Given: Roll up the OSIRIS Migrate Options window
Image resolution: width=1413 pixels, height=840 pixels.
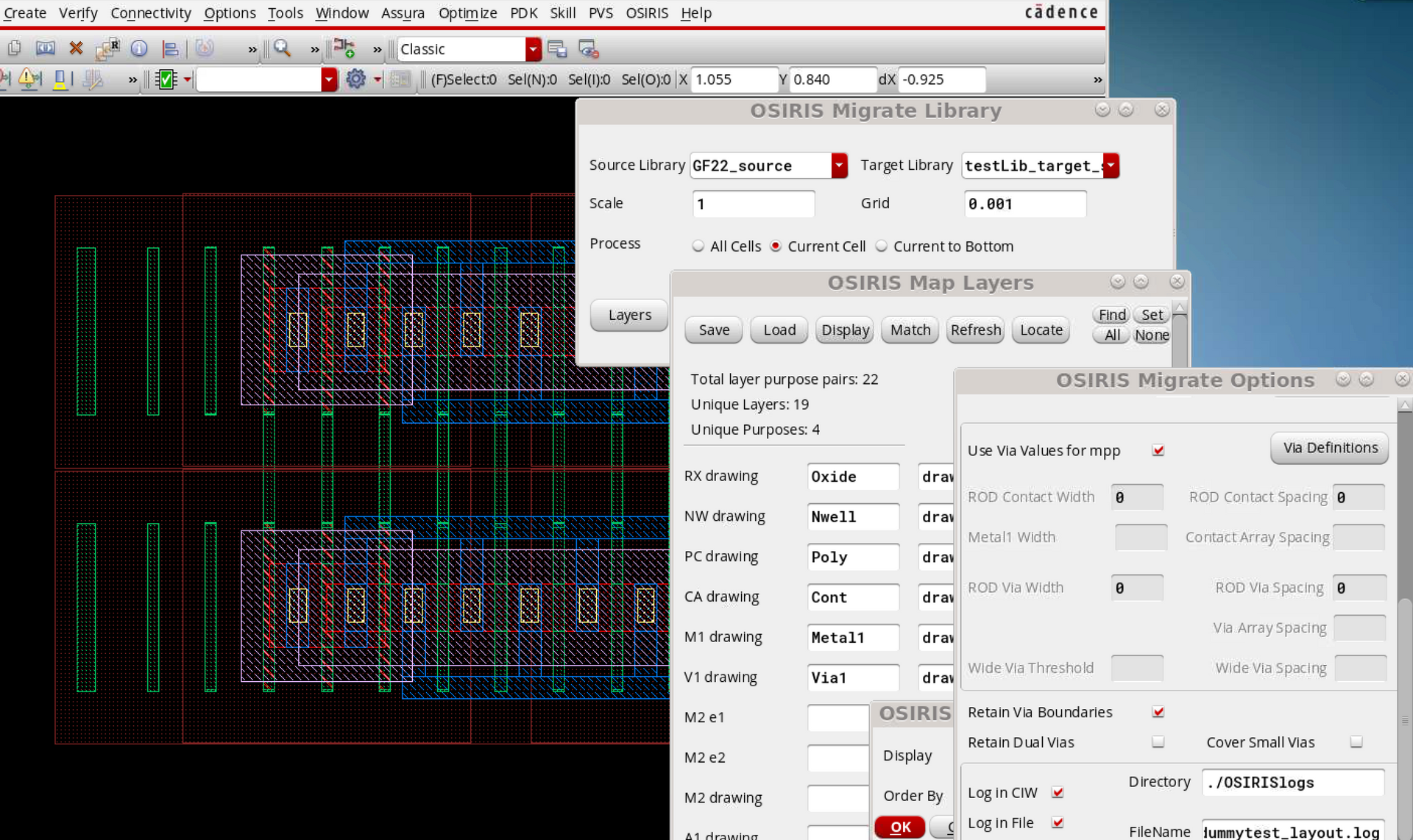Looking at the screenshot, I should pos(1367,379).
